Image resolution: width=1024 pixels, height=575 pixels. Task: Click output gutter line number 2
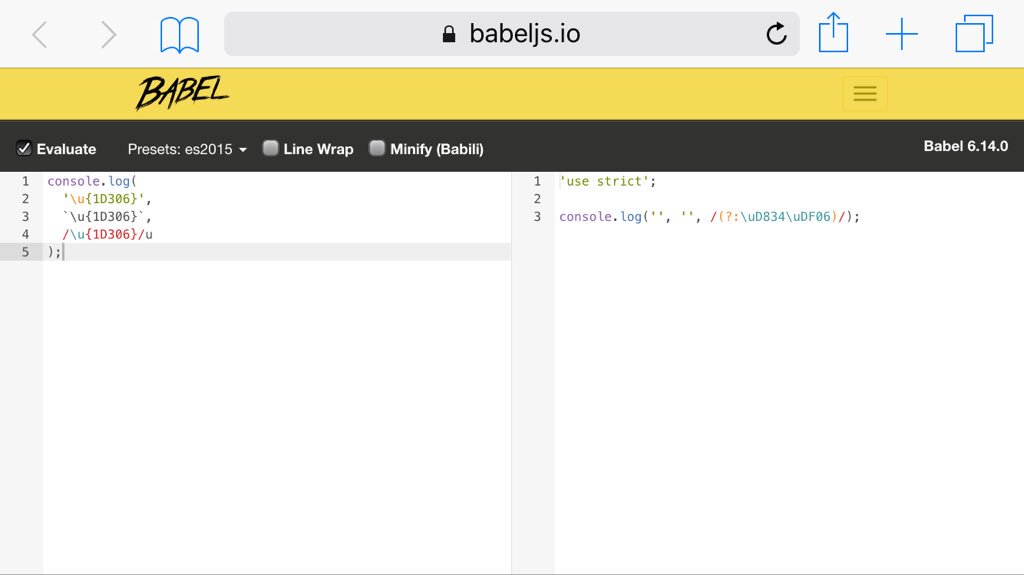537,199
